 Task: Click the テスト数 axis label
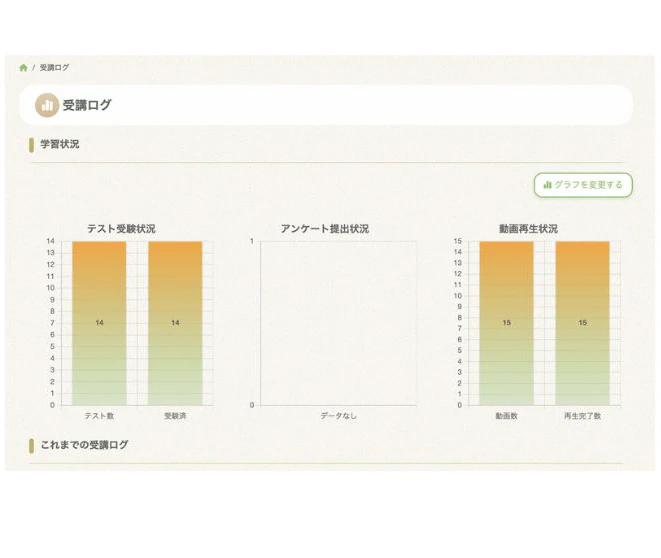[99, 416]
